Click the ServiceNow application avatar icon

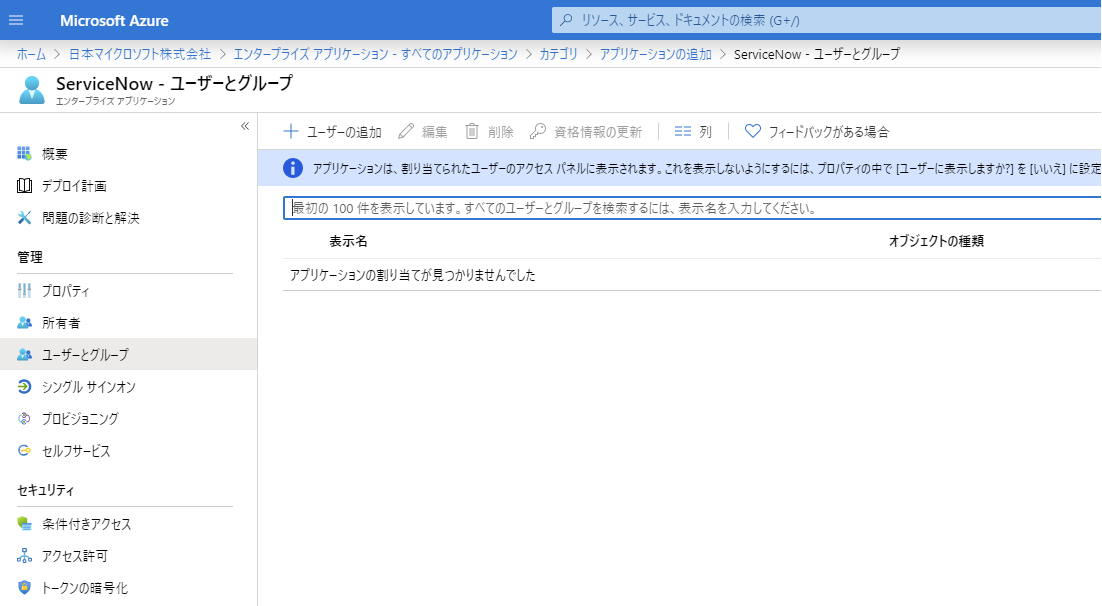32,90
